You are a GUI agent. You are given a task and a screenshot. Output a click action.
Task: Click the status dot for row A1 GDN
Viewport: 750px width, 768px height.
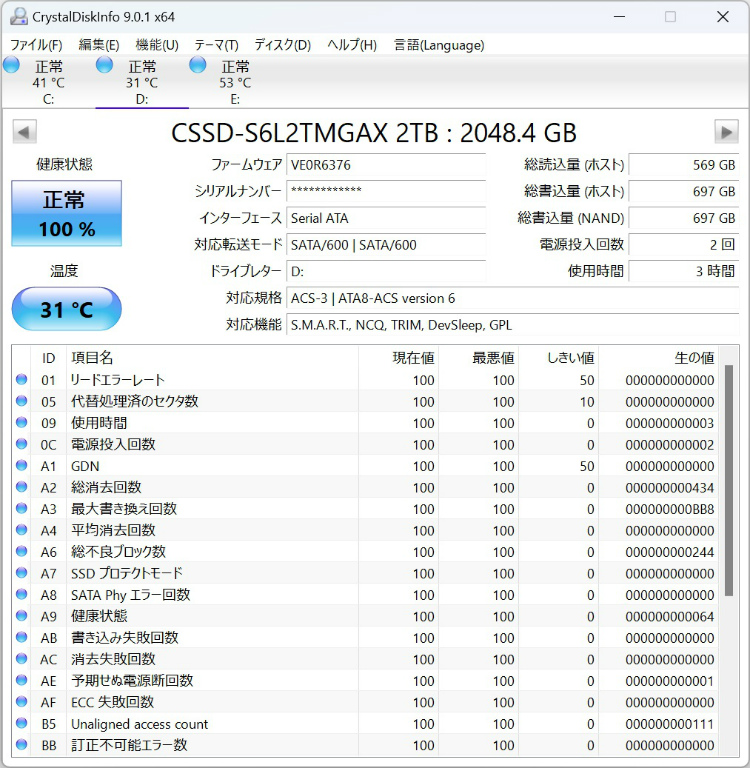(22, 465)
